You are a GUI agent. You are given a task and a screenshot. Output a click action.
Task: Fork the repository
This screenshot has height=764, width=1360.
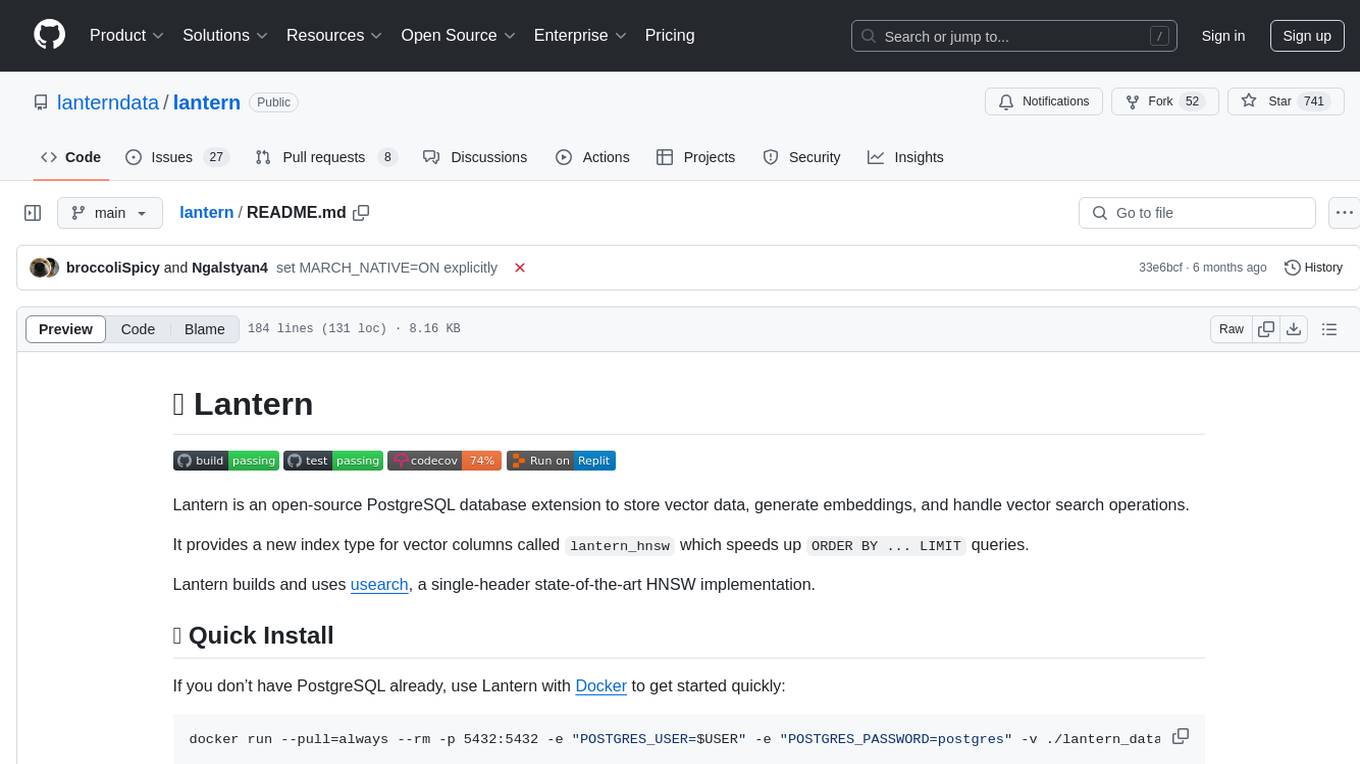click(x=1165, y=102)
